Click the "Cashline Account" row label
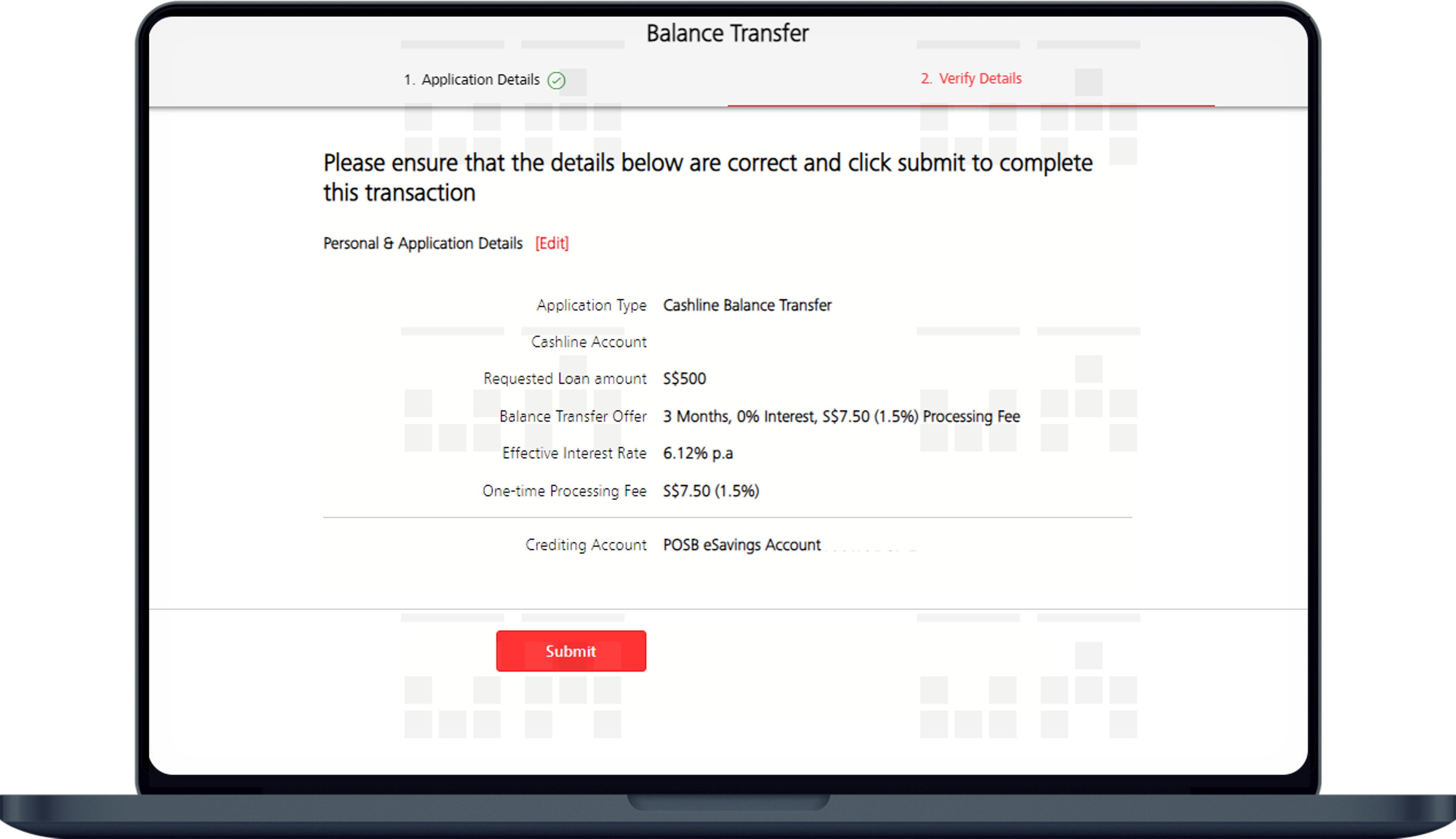Image resolution: width=1456 pixels, height=839 pixels. (589, 342)
